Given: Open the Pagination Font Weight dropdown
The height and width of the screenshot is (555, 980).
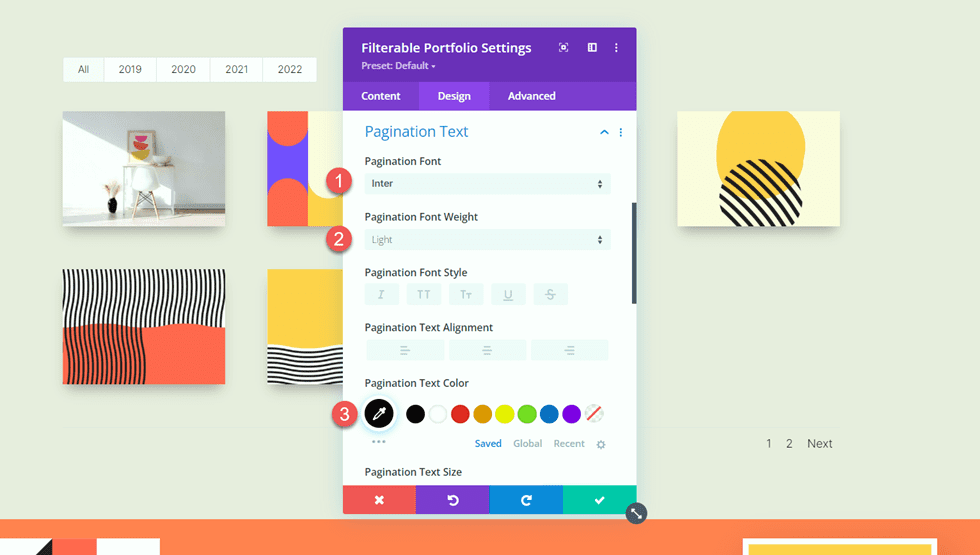Looking at the screenshot, I should coord(487,240).
